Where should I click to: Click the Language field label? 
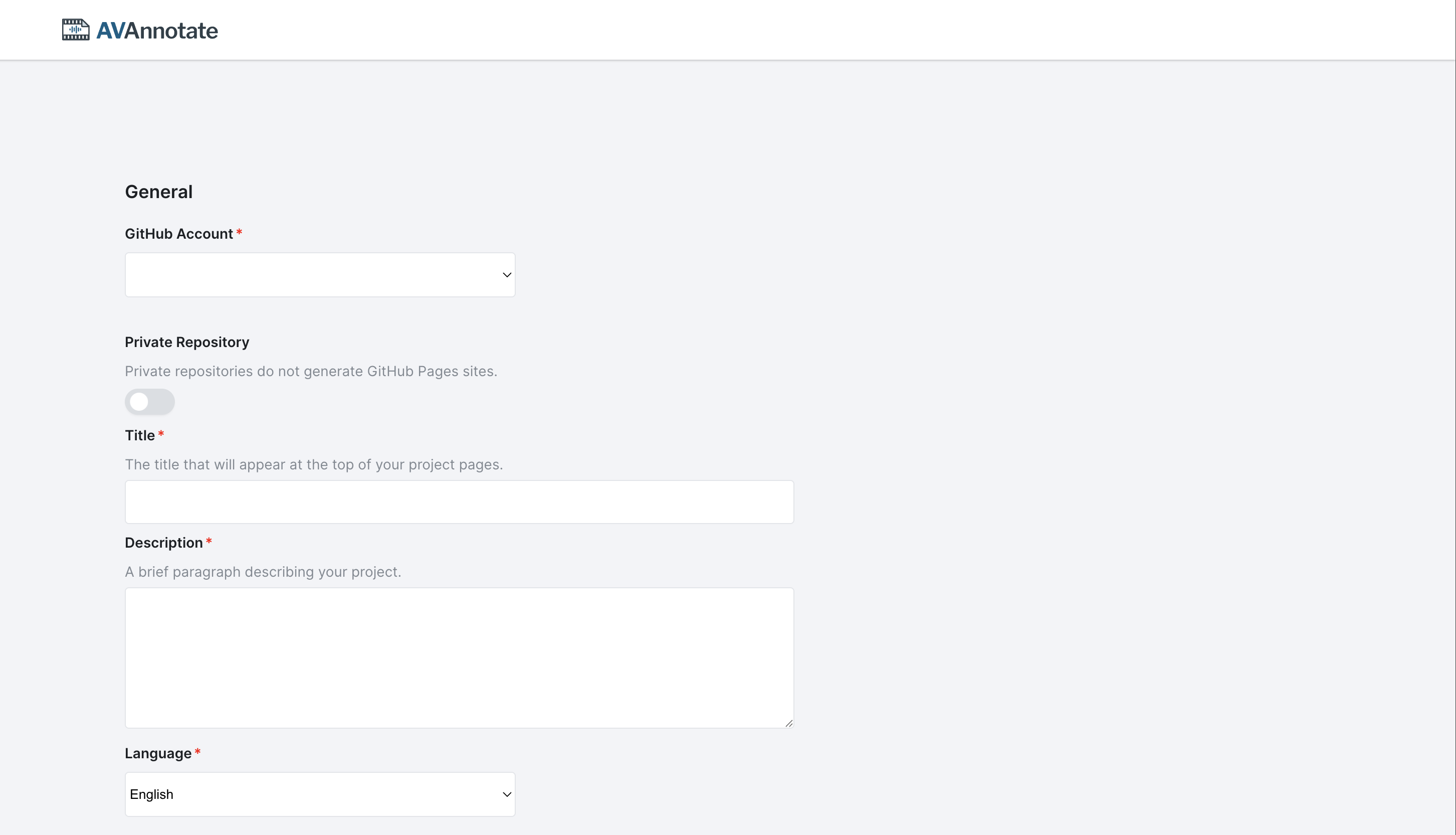click(158, 753)
